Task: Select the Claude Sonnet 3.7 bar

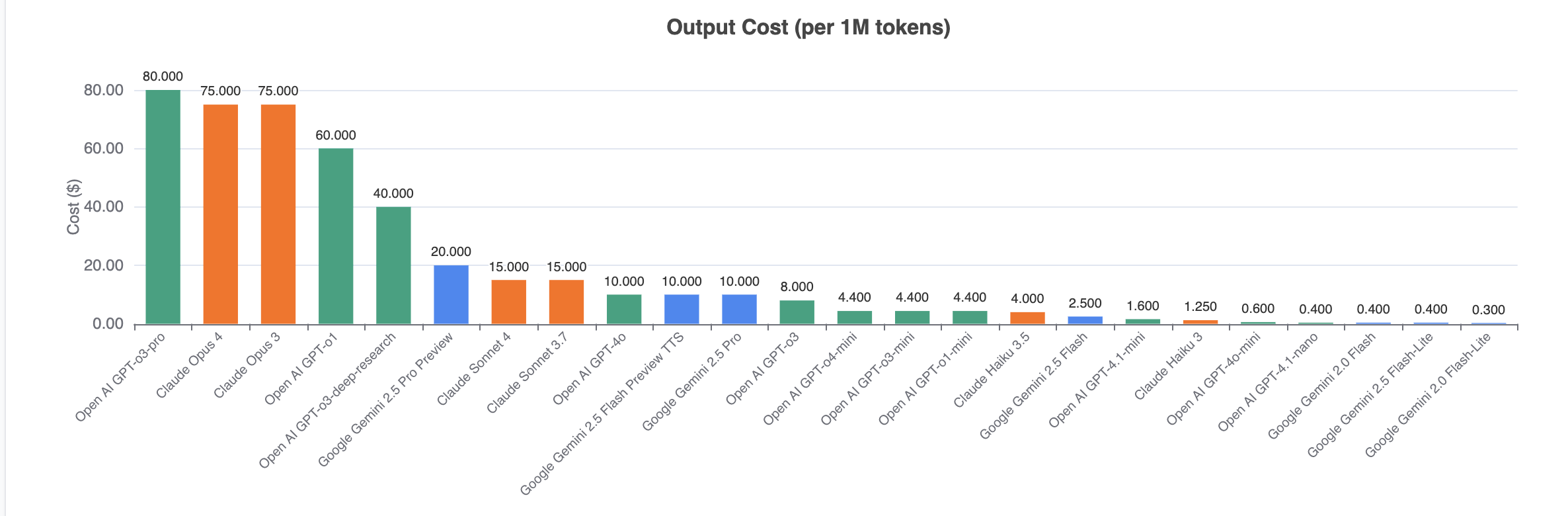Action: coord(567,302)
